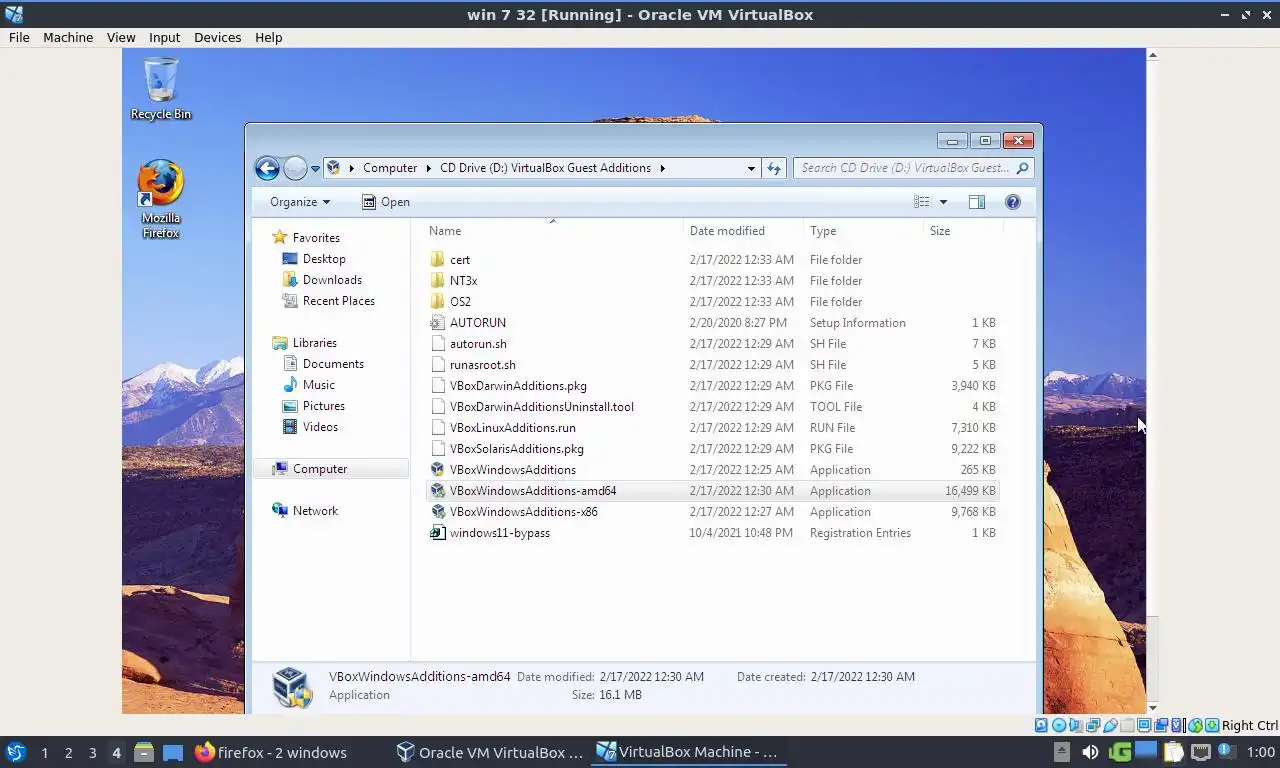Open the VirtualBox Input menu
Viewport: 1280px width, 768px height.
click(x=164, y=37)
